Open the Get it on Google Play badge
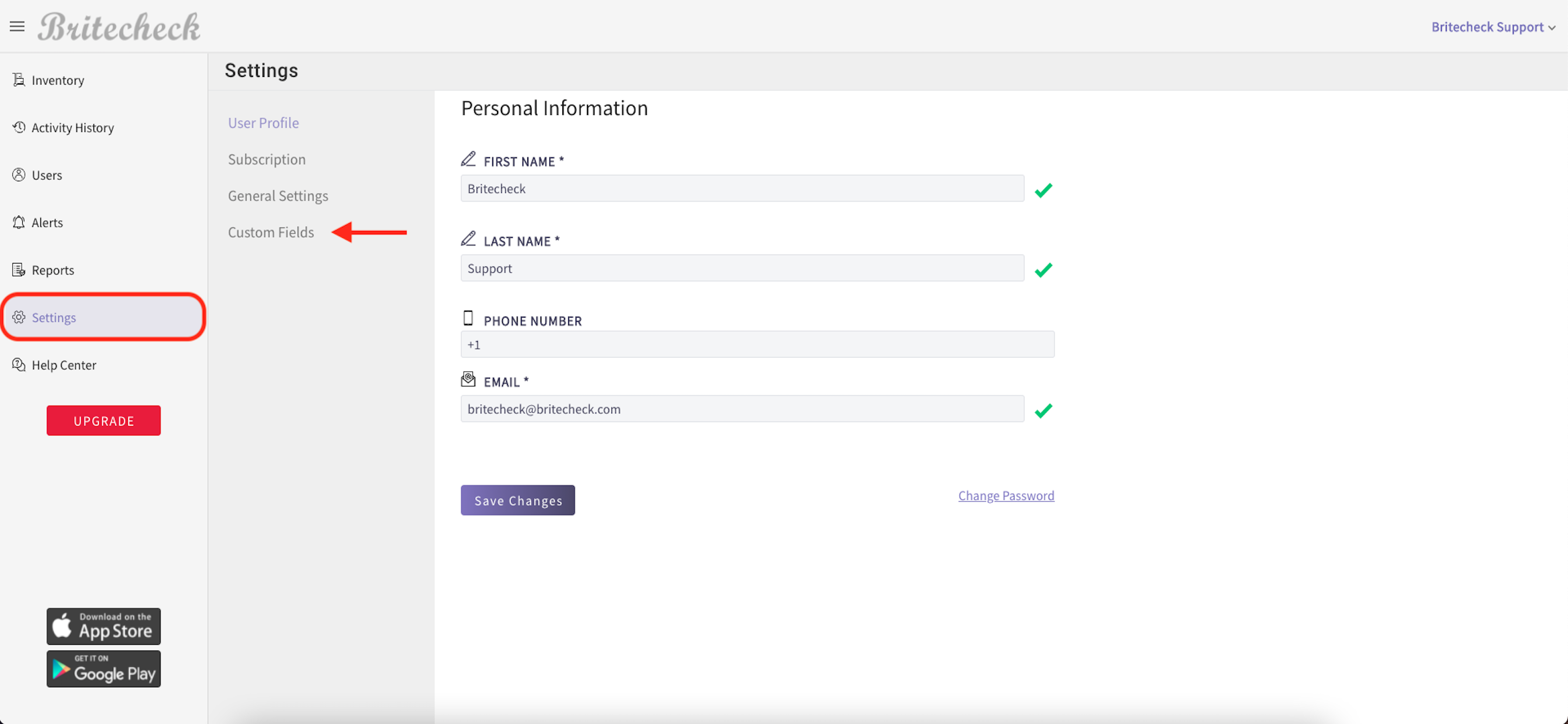Screen dimensions: 1568x724 [x=103, y=669]
